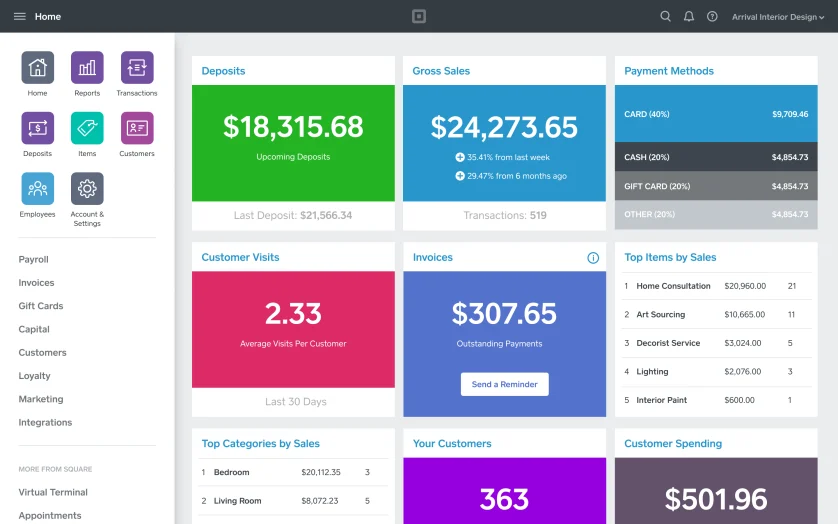Open the Deposits sidebar icon
838x524 pixels.
(37, 128)
